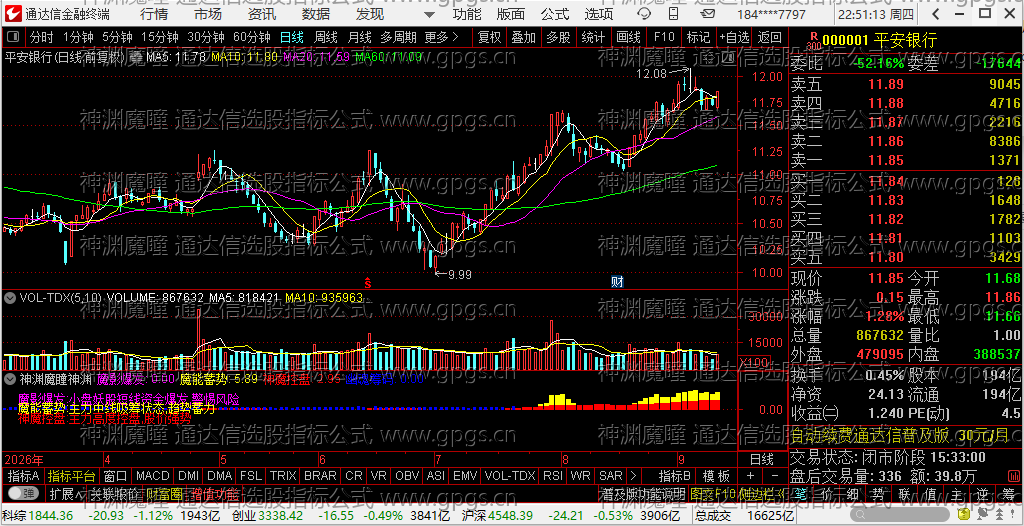The image size is (1024, 526).
Task: Open the 指标B tab
Action: click(675, 475)
